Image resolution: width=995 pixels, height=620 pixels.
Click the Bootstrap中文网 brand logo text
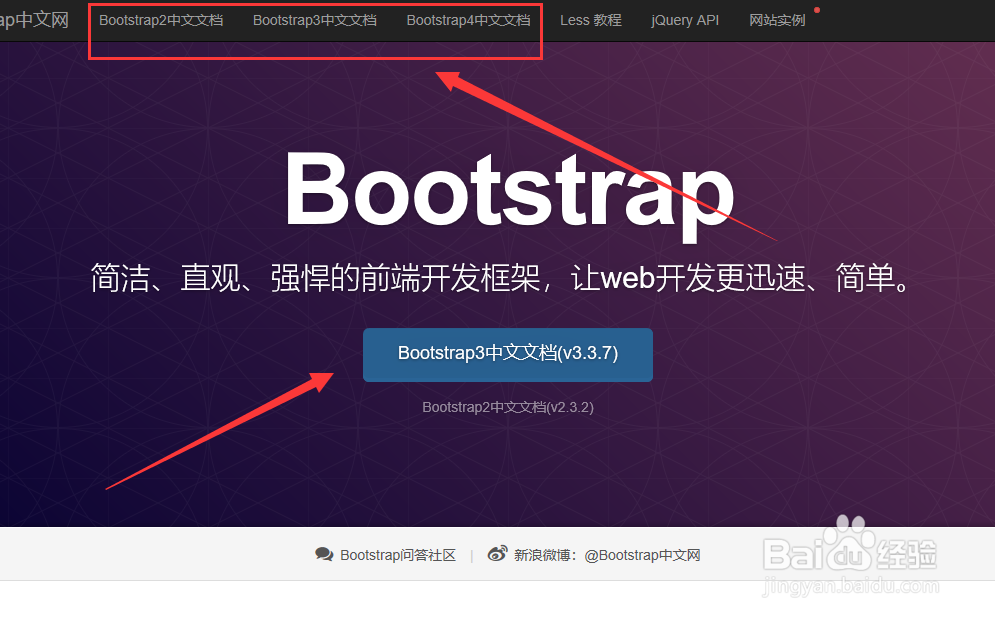click(x=34, y=20)
